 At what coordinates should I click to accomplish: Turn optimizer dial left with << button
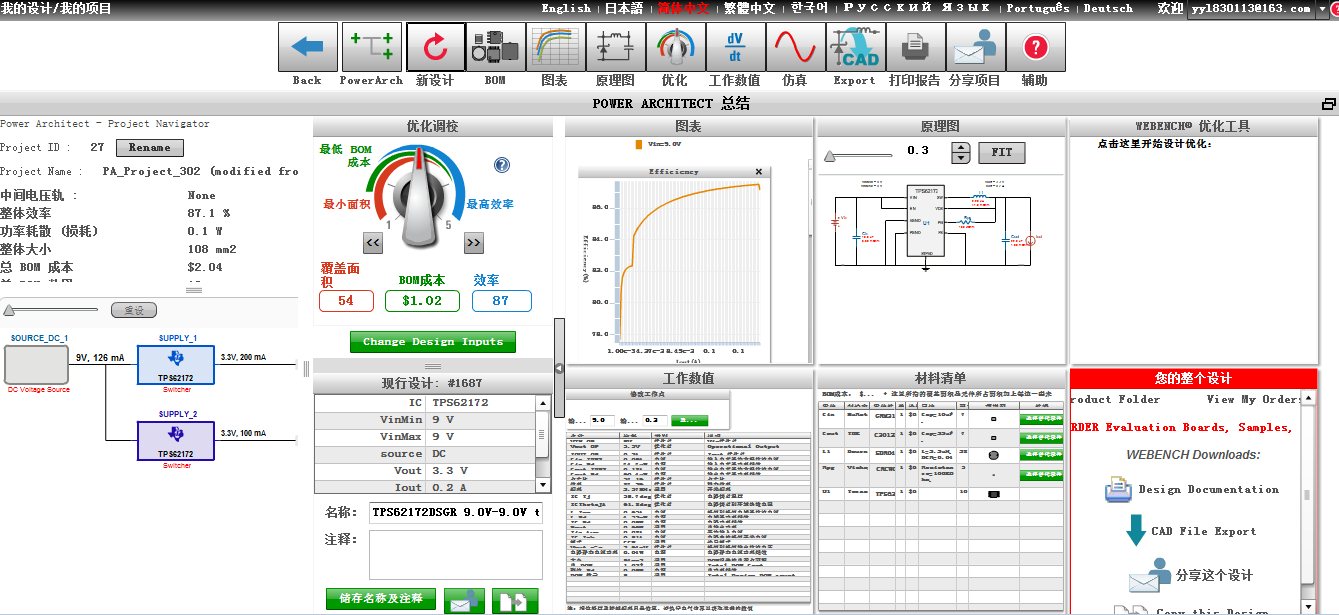(x=373, y=242)
